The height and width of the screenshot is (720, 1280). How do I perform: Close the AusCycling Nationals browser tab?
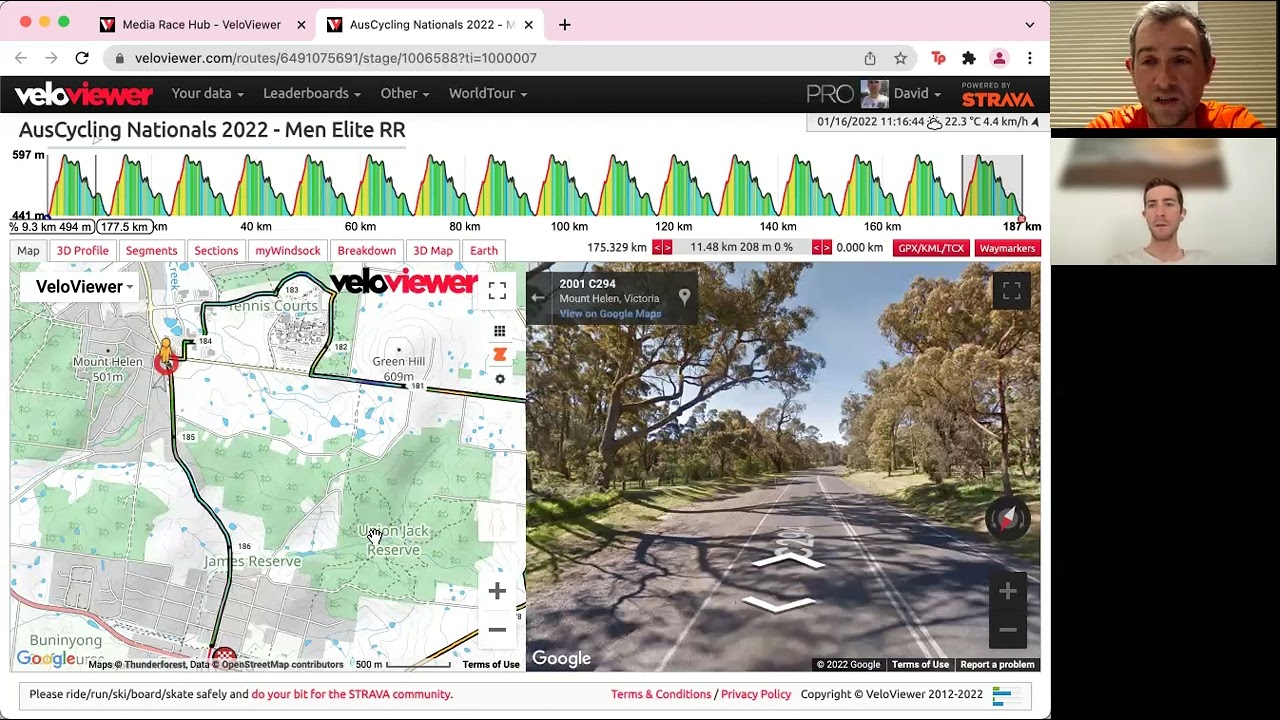(x=528, y=24)
